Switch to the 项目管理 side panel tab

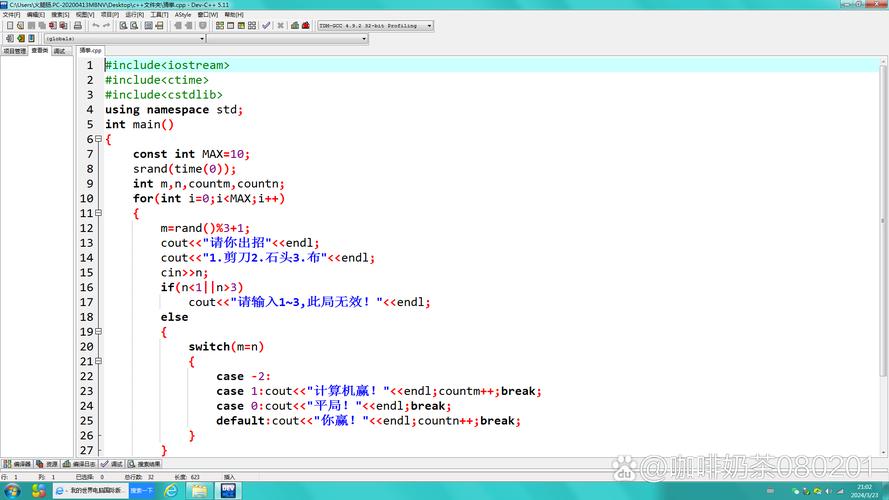pyautogui.click(x=14, y=50)
